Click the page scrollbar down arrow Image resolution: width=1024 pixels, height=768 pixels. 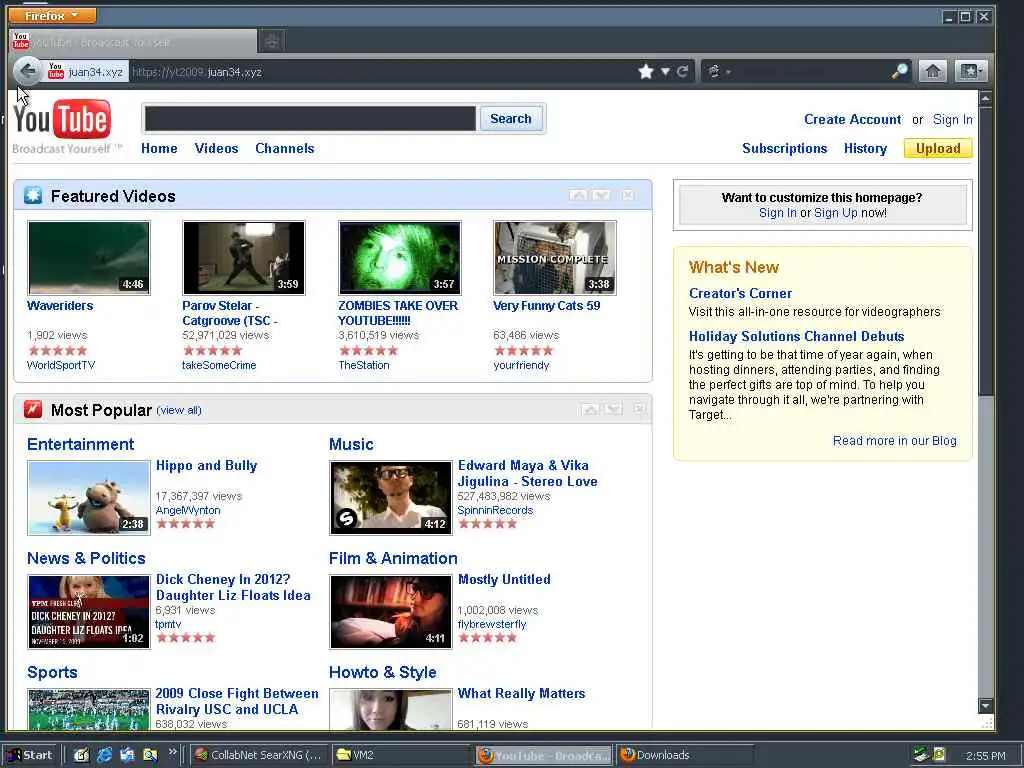[x=985, y=706]
